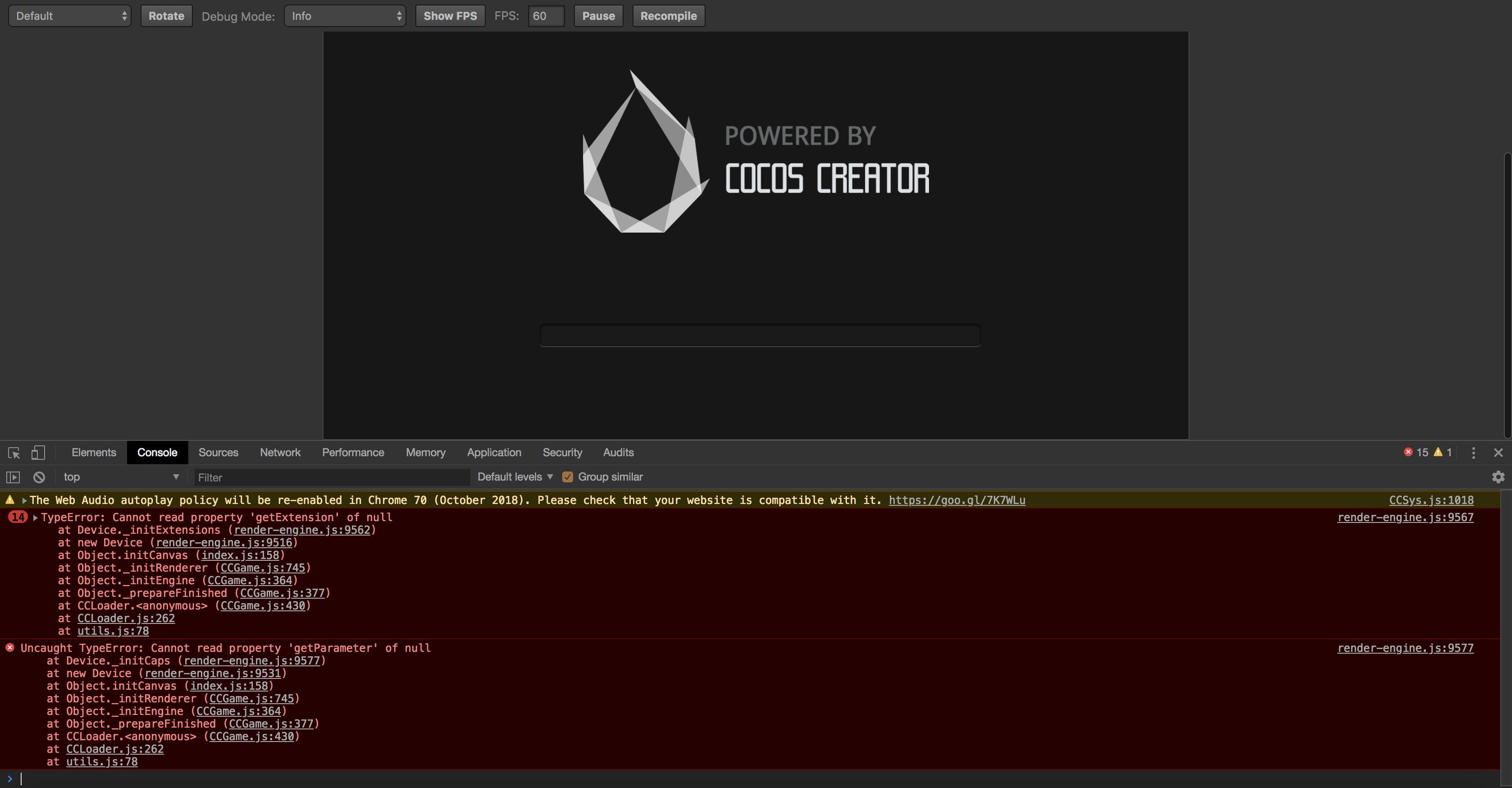Click the yellow warning count icon
Screen dimensions: 1512x788
coord(1438,452)
